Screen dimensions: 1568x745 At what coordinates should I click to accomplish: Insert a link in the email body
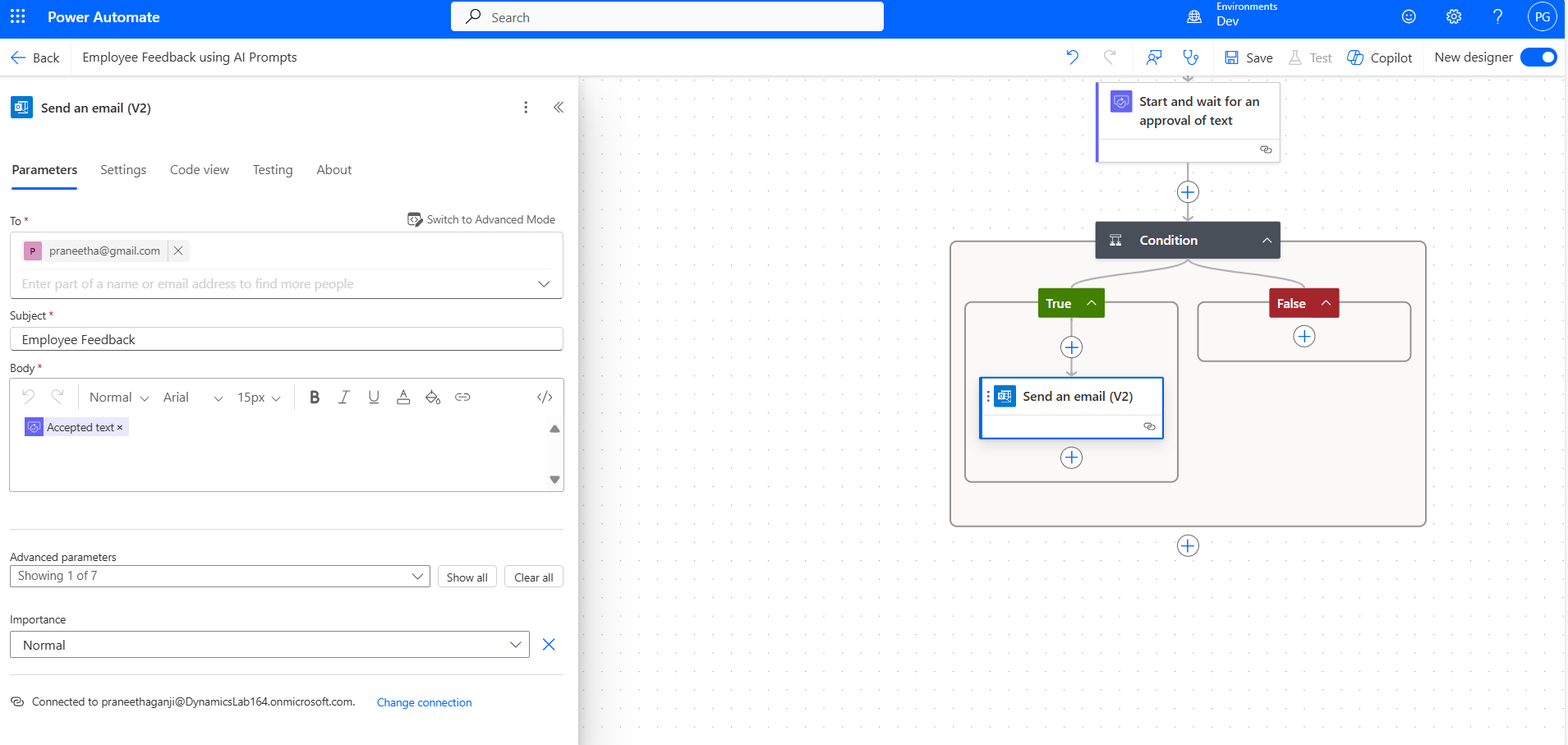click(462, 398)
